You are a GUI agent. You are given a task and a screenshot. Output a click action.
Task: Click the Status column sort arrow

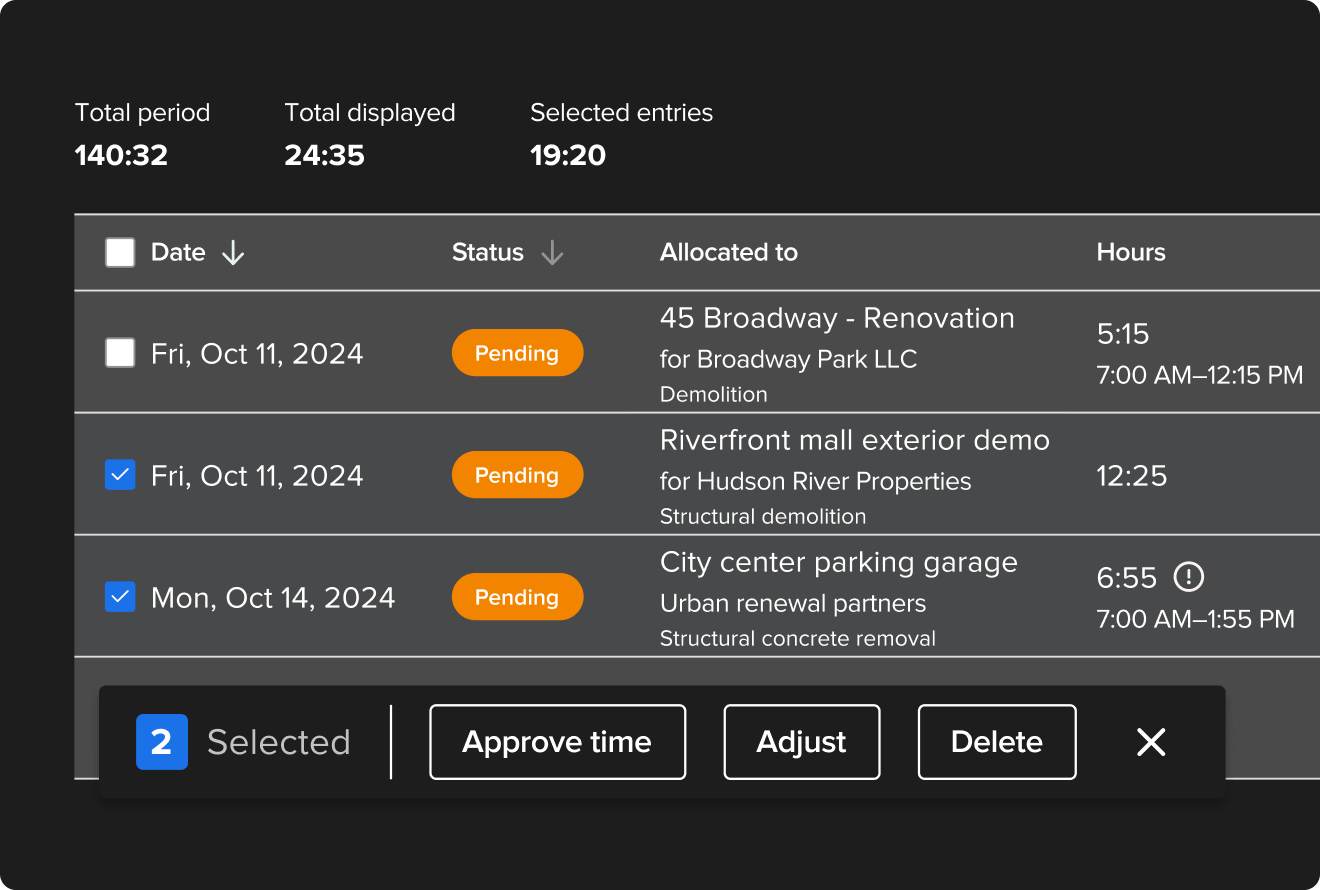point(552,252)
